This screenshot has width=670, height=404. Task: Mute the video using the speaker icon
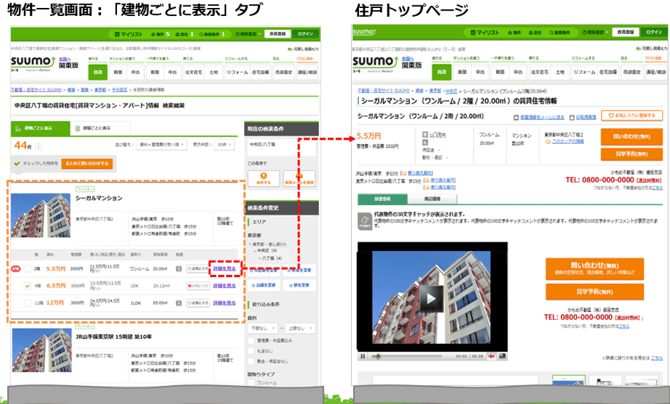pos(492,356)
